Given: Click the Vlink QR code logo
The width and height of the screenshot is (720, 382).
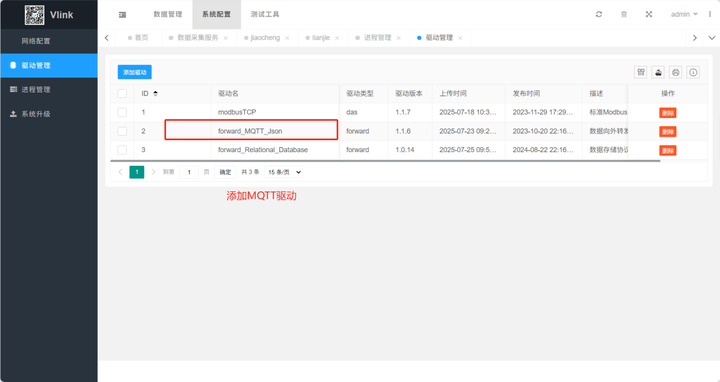Looking at the screenshot, I should pos(34,15).
